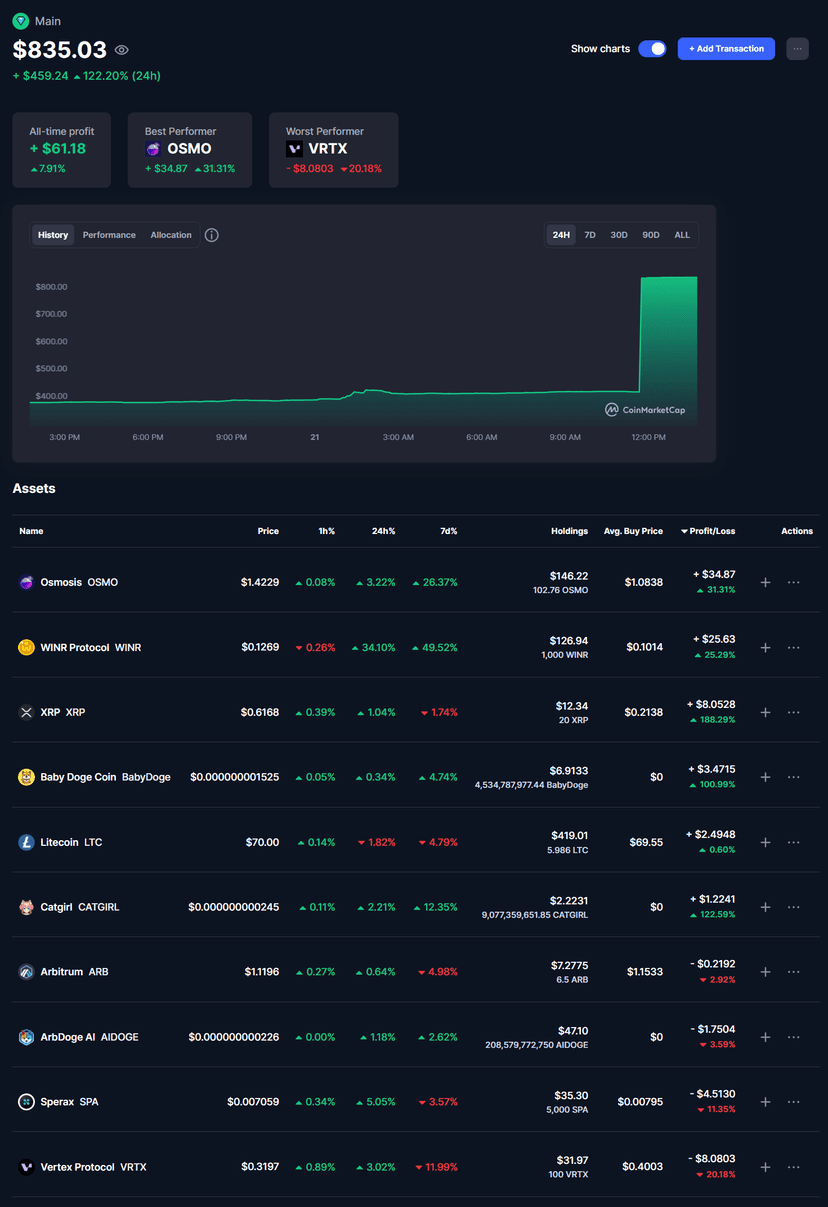The width and height of the screenshot is (828, 1207).
Task: Click the Add Transaction button
Action: pyautogui.click(x=726, y=49)
